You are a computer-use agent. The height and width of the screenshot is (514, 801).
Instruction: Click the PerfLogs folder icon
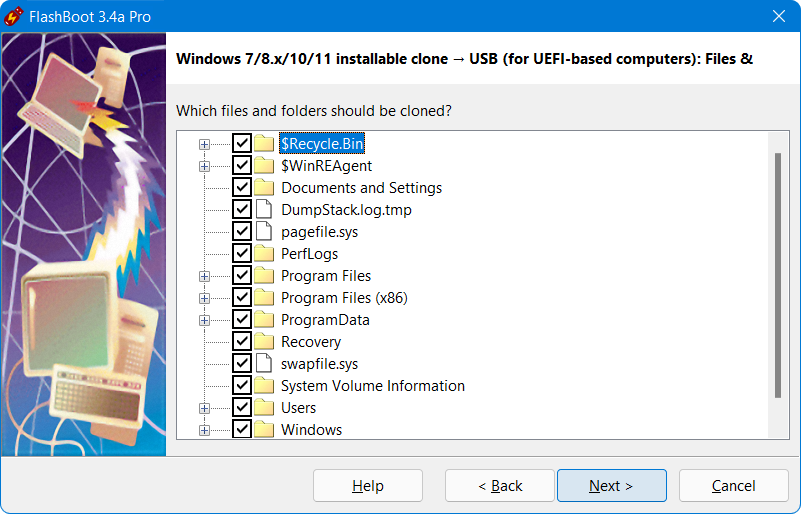(264, 253)
